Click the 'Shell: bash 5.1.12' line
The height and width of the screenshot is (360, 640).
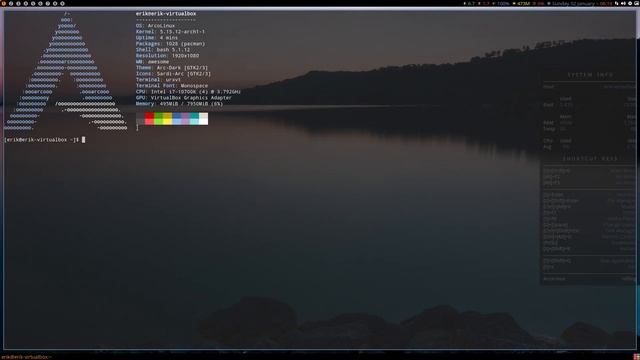(163, 49)
